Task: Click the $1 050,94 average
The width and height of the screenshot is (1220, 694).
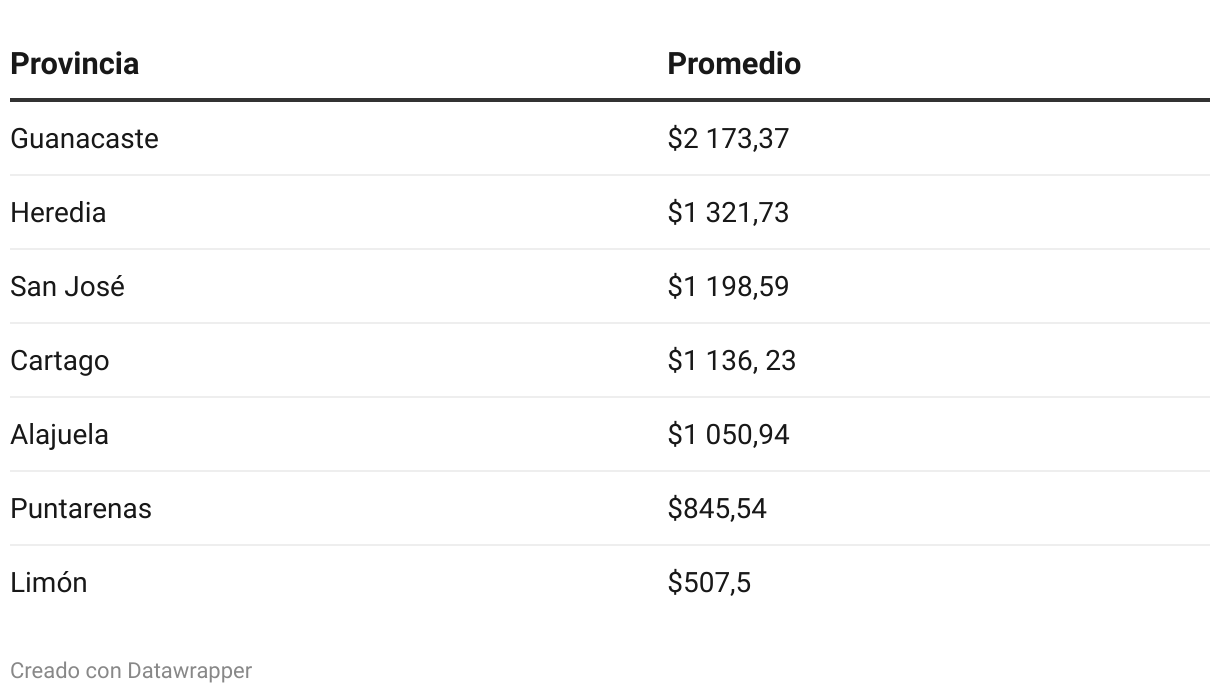Action: click(728, 434)
